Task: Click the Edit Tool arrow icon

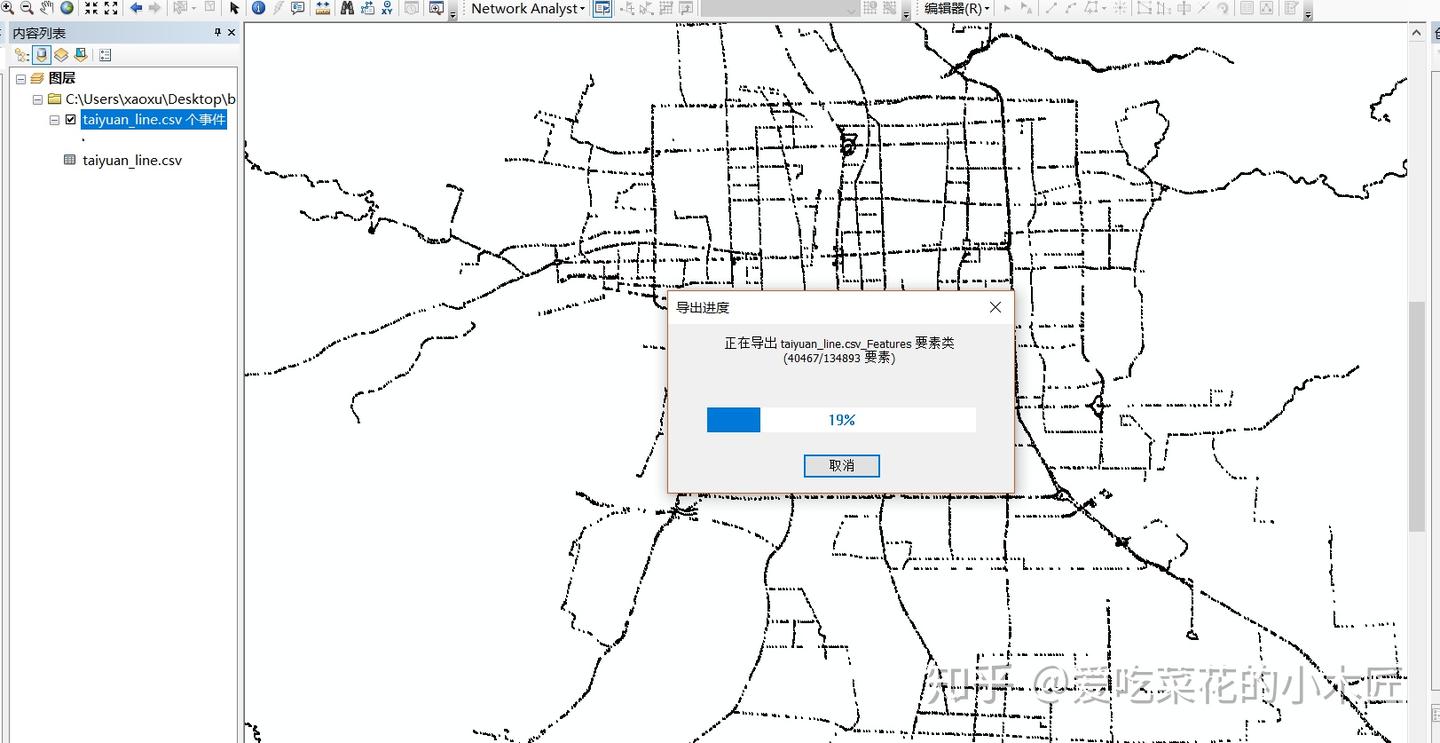Action: coord(1007,8)
